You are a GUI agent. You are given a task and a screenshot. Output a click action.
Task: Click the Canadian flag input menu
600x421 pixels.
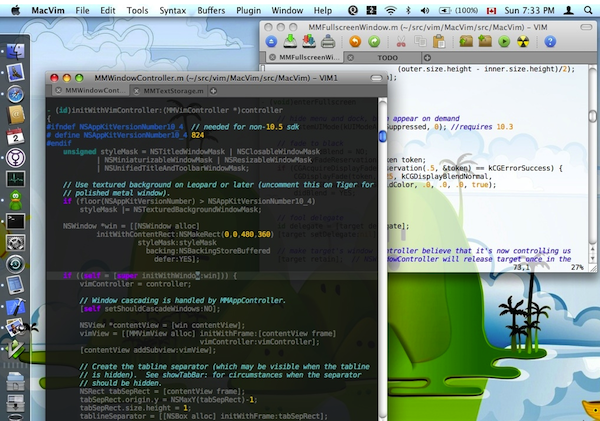(x=491, y=11)
